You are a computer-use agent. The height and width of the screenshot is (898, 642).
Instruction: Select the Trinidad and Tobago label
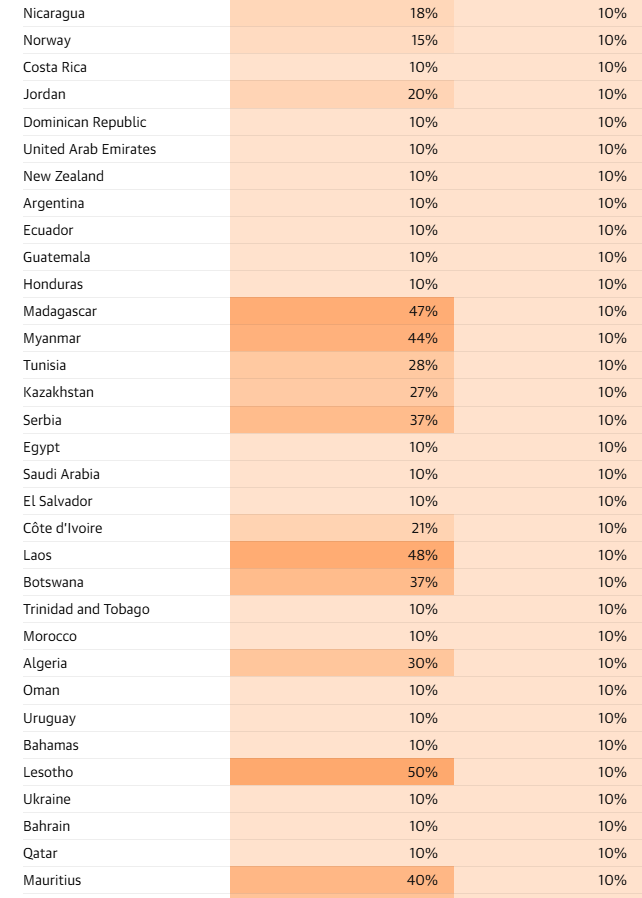click(86, 609)
